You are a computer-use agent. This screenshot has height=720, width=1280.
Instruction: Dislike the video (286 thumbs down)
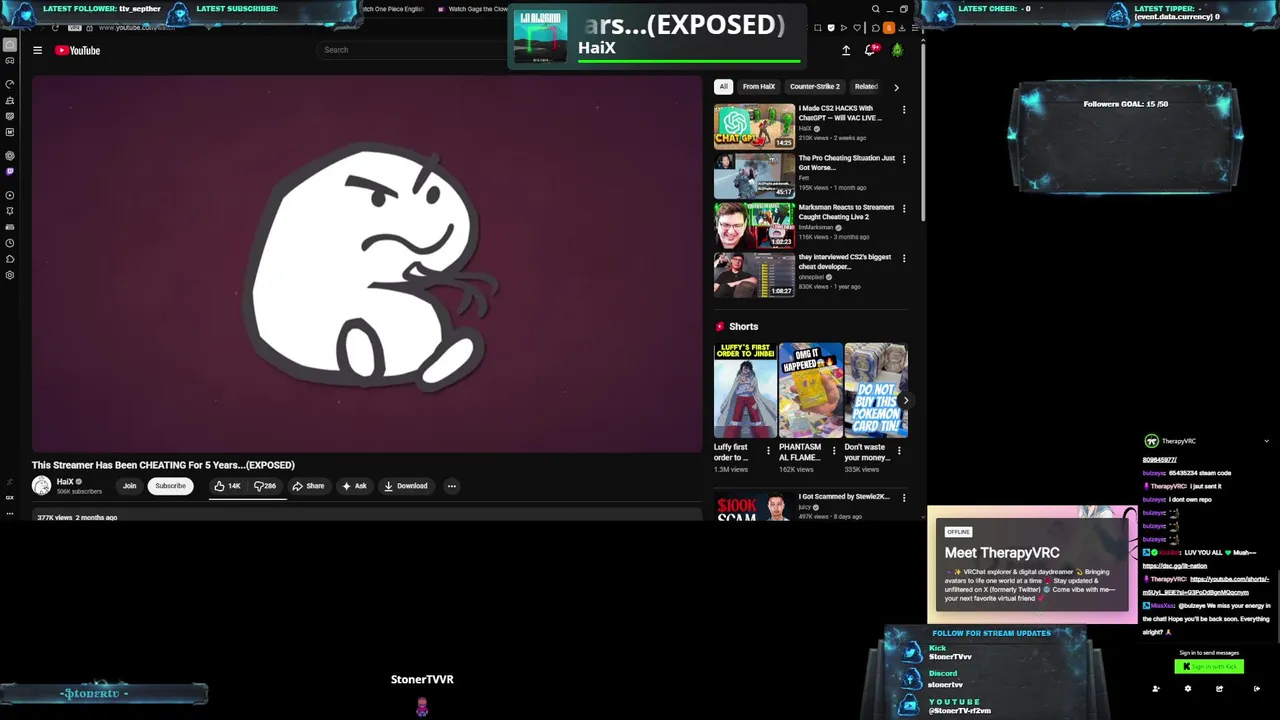click(265, 486)
